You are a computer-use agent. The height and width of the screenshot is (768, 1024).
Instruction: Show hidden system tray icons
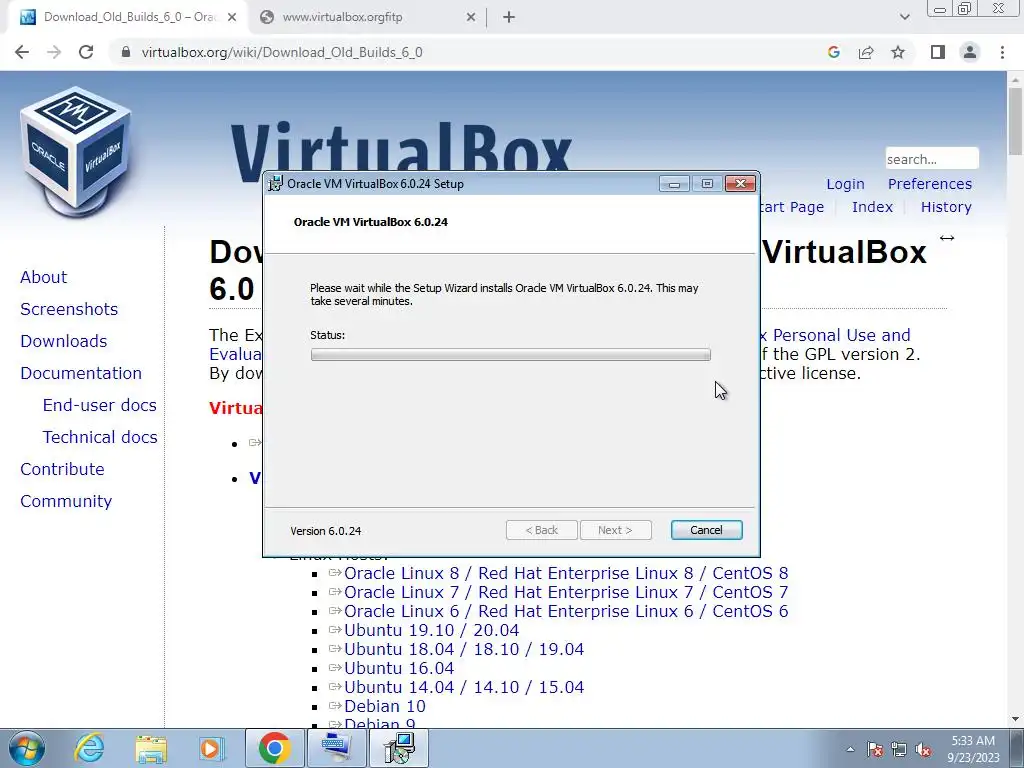coord(850,749)
